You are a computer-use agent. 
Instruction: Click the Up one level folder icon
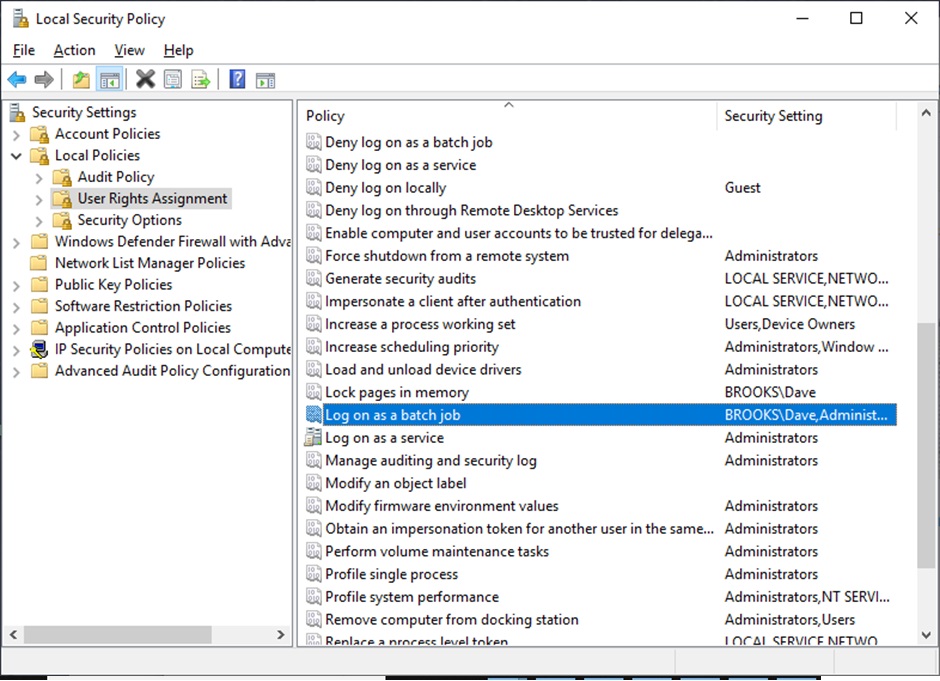coord(81,79)
